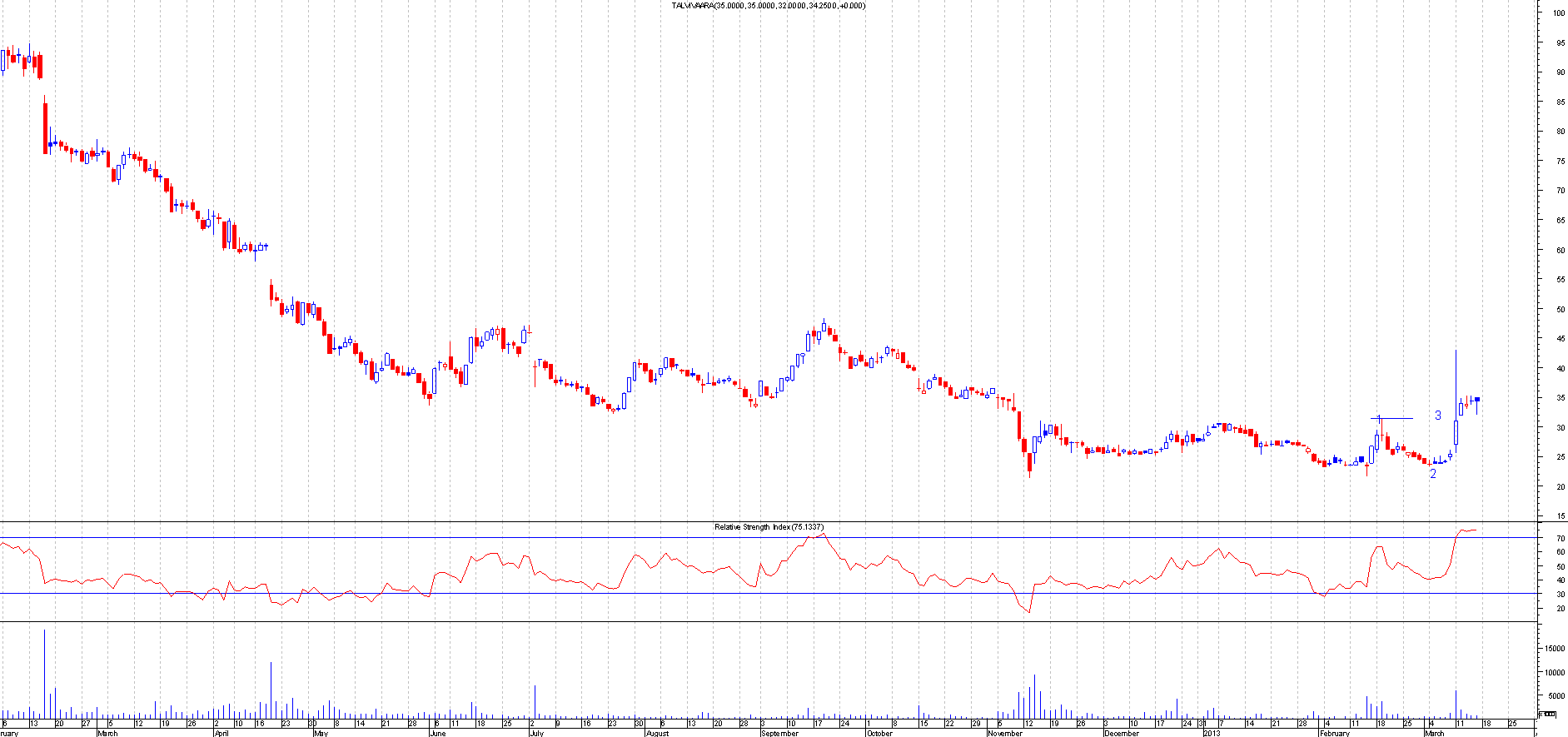Click the September label on the date axis
Viewport: 1568px width, 737px height.
coord(779,734)
